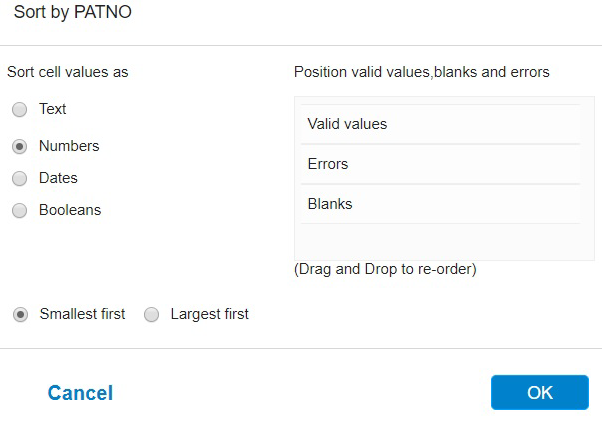Select the Errors row in position list
602x432 pixels.
438,164
